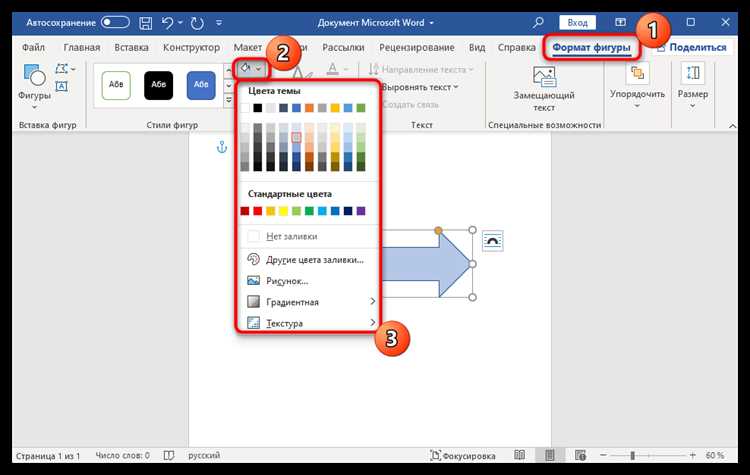Viewport: 750px width, 475px height.
Task: Click the text fill letter A icon
Action: pyautogui.click(x=332, y=69)
